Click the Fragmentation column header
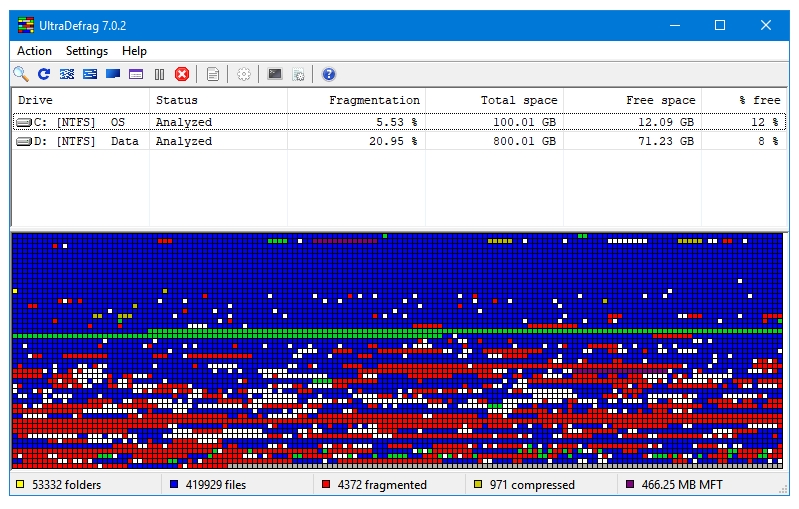The image size is (799, 509). point(357,100)
